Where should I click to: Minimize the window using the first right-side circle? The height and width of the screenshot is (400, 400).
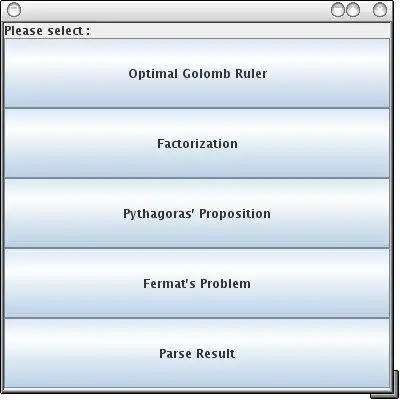tap(338, 10)
